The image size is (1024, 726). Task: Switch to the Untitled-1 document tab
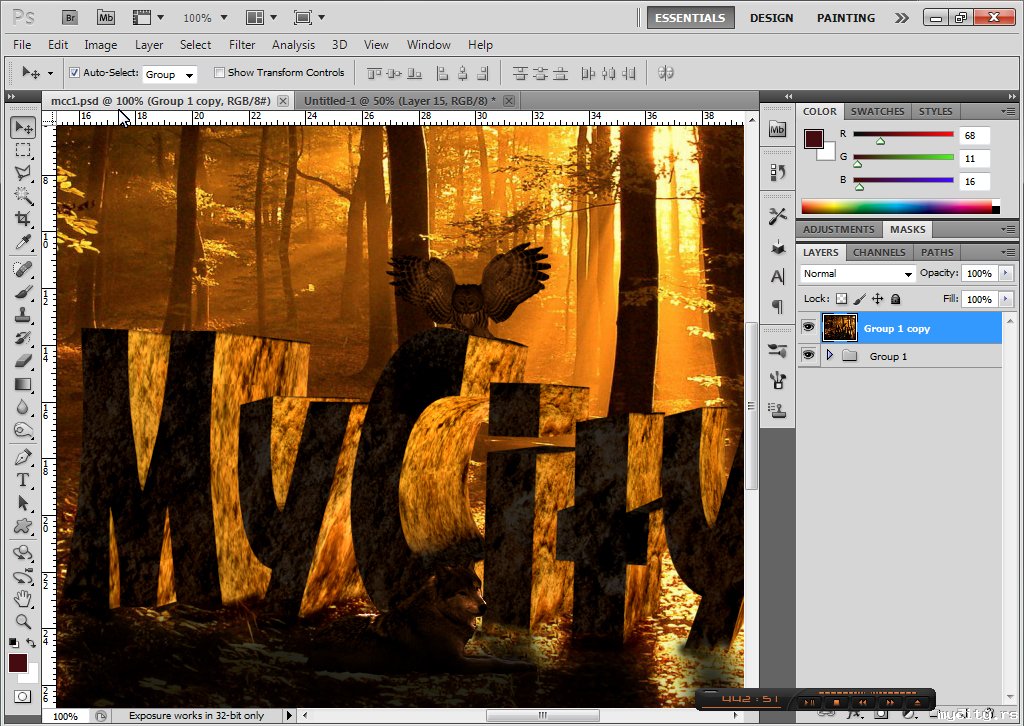tap(399, 101)
